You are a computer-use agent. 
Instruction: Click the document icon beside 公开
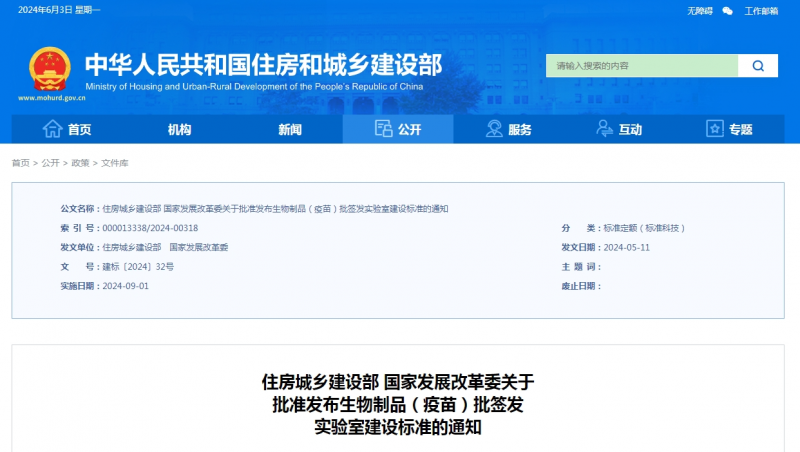coord(383,129)
